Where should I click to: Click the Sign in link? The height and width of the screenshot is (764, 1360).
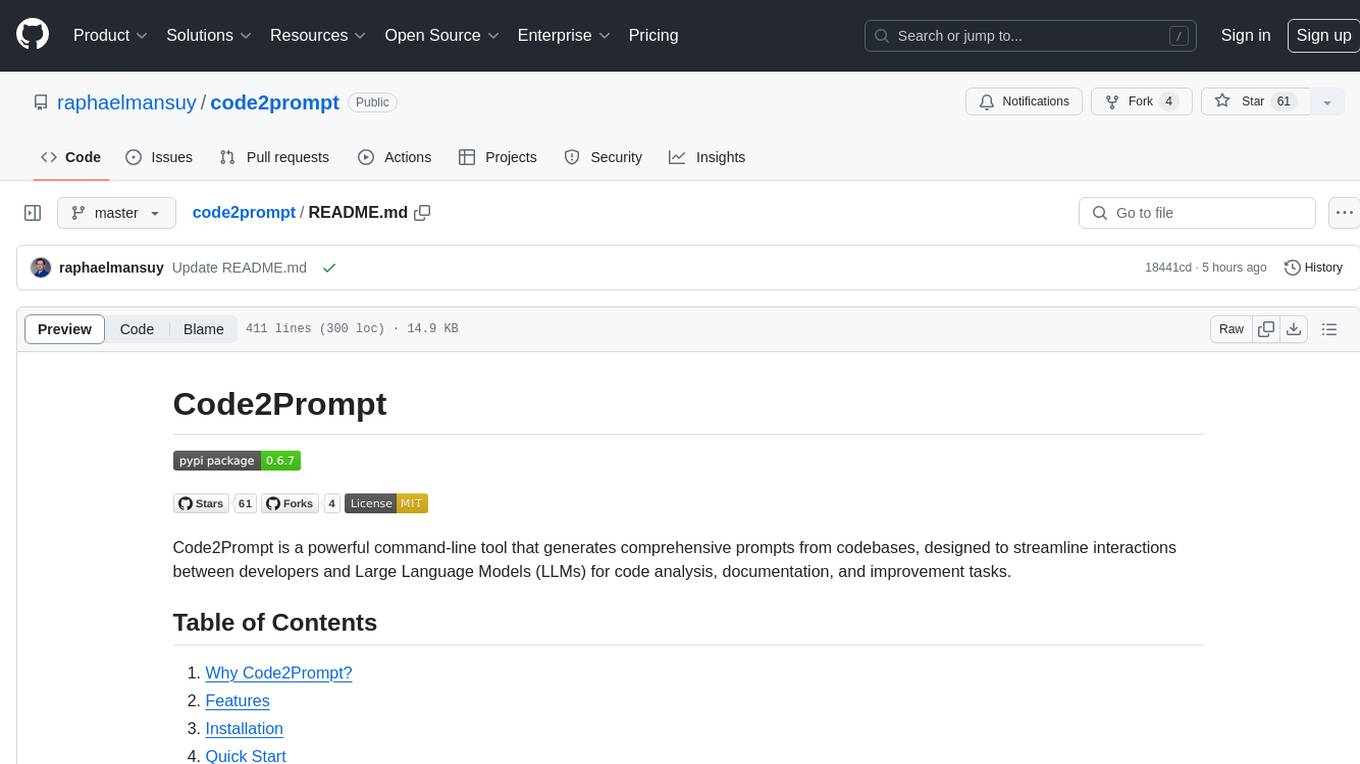tap(1245, 35)
